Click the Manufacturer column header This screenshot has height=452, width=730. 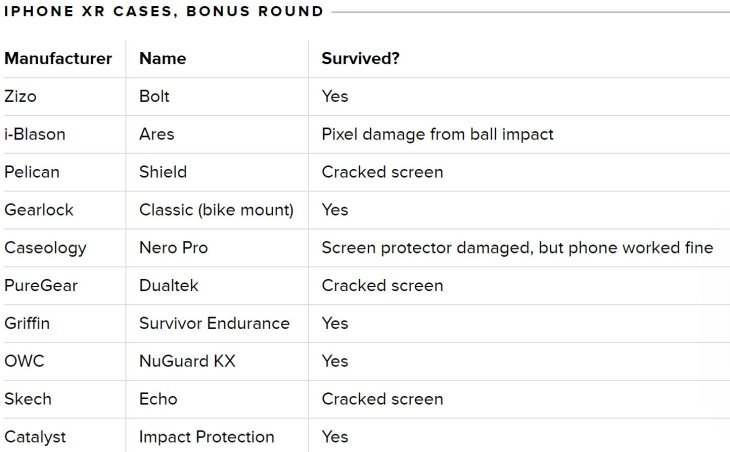(58, 58)
